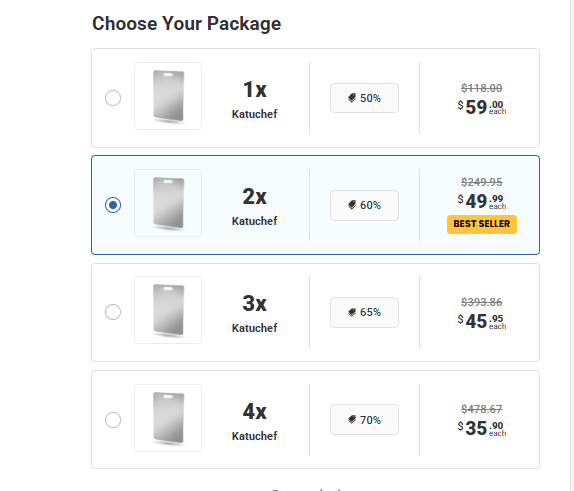Viewport: 574px width, 491px height.
Task: Select the 1x Katuchef radio button
Action: tap(113, 98)
